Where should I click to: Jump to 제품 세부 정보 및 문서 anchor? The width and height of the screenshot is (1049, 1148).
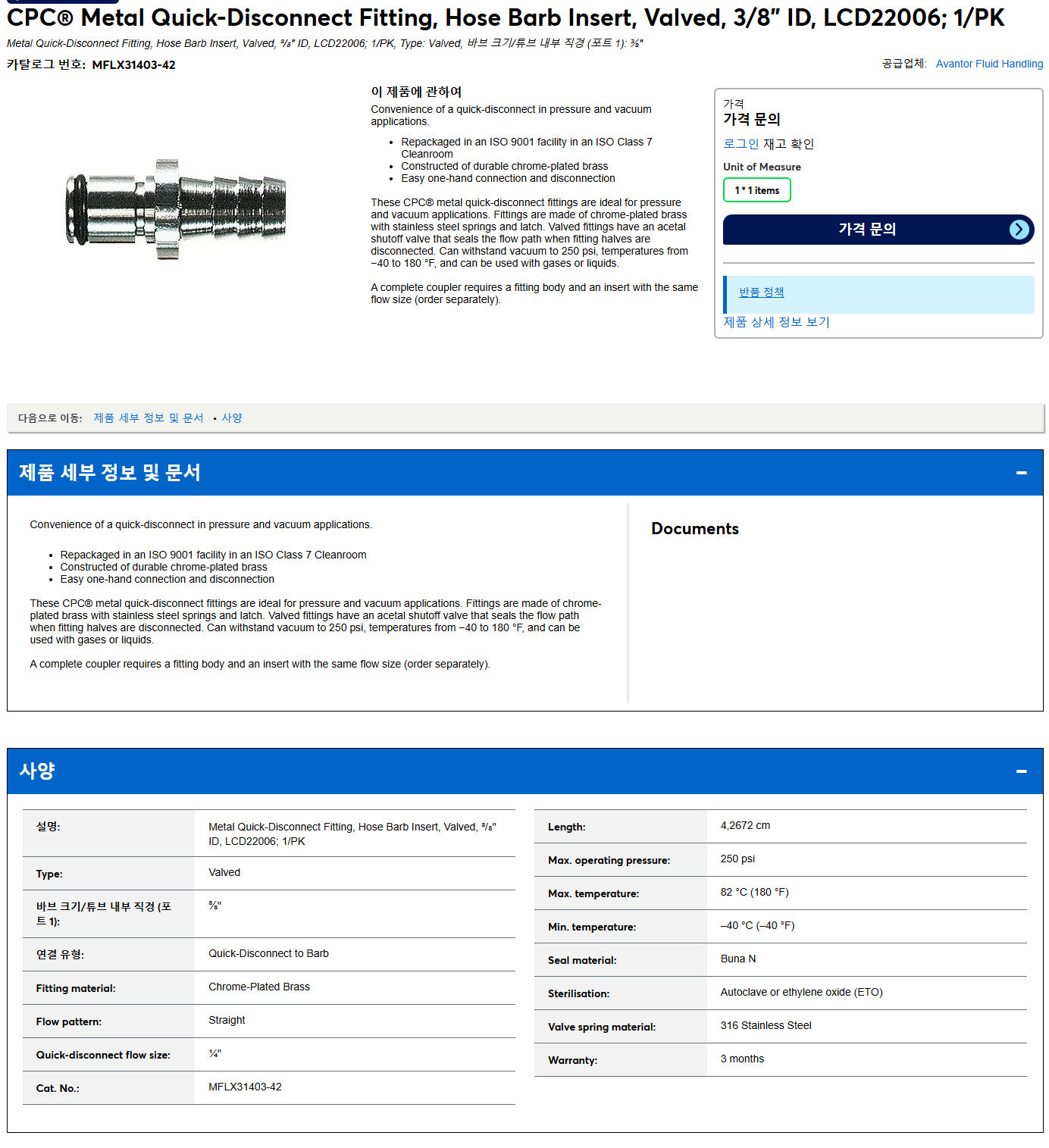(149, 418)
